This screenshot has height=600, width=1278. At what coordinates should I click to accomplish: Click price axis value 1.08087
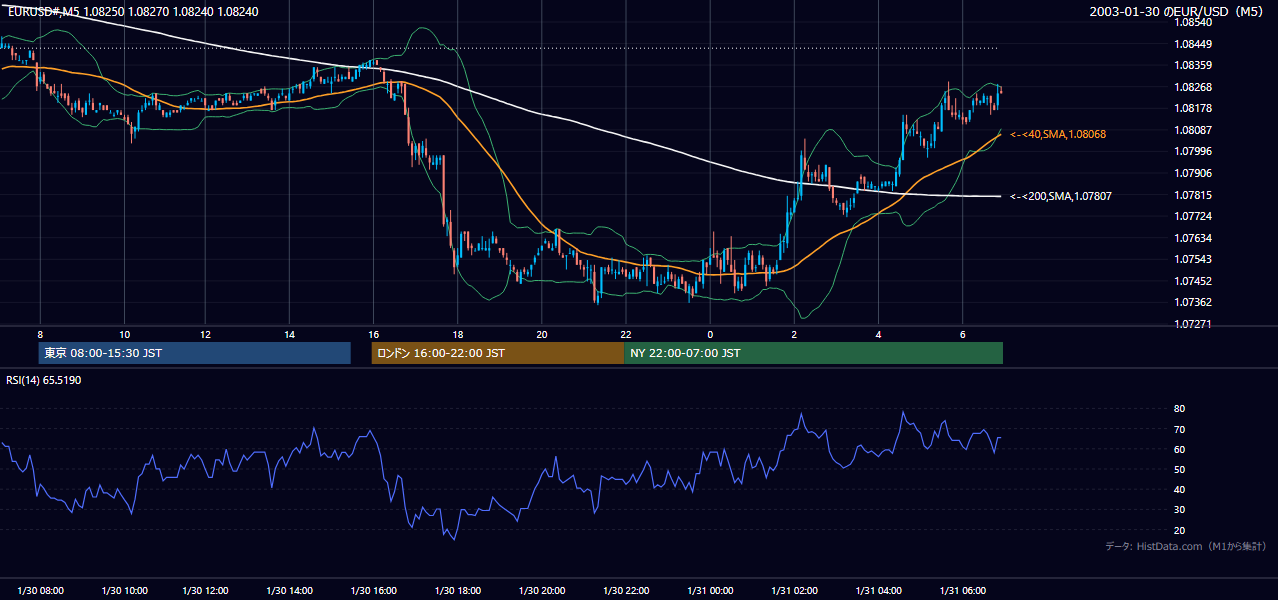coord(1195,130)
